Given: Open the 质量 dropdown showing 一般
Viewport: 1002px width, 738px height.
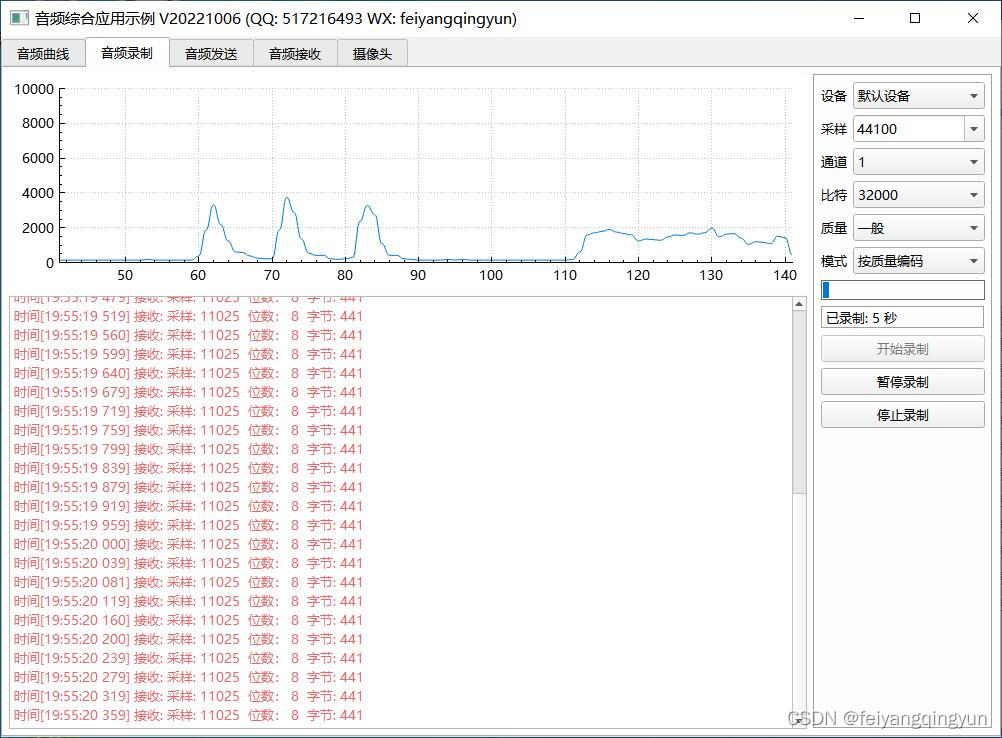Looking at the screenshot, I should pyautogui.click(x=918, y=228).
